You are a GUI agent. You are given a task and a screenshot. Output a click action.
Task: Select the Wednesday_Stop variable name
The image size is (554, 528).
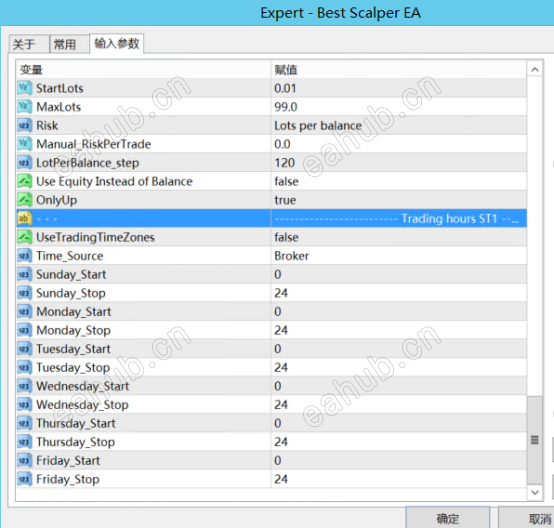tap(82, 405)
